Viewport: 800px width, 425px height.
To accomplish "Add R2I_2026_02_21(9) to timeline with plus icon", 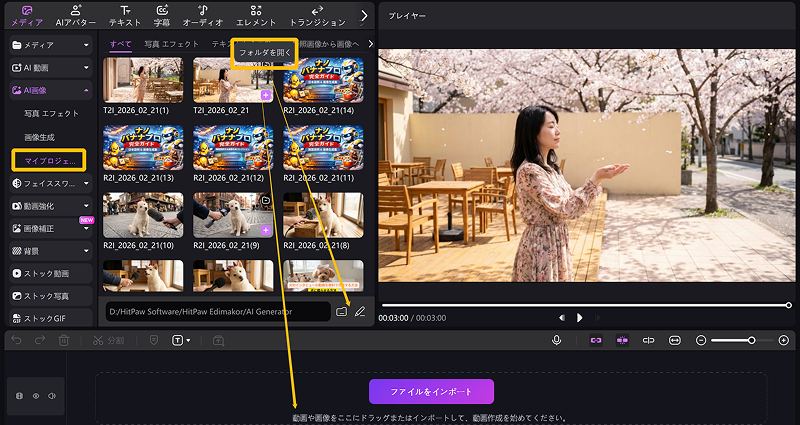I will coord(265,231).
